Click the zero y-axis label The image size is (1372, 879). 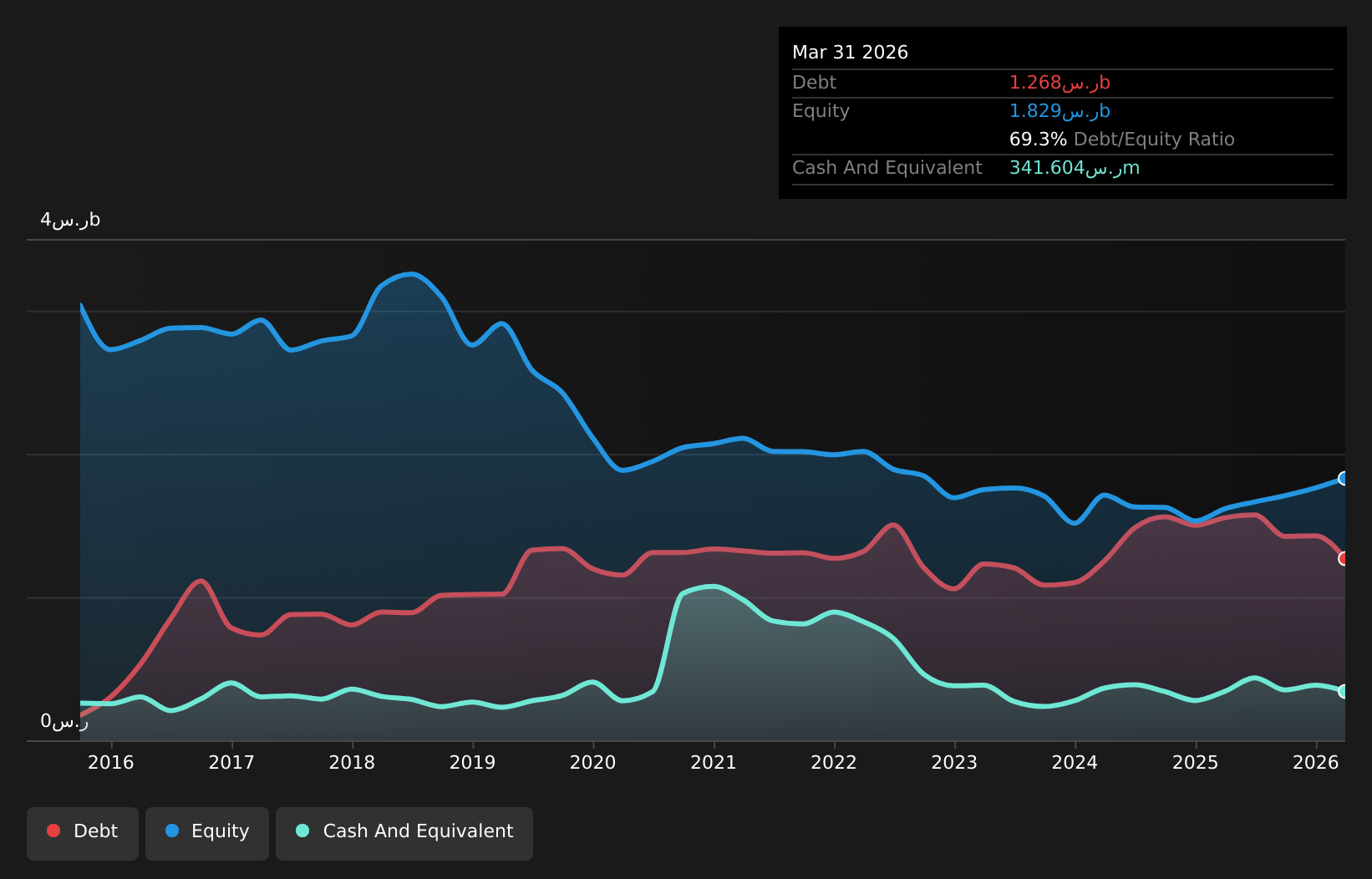[64, 721]
